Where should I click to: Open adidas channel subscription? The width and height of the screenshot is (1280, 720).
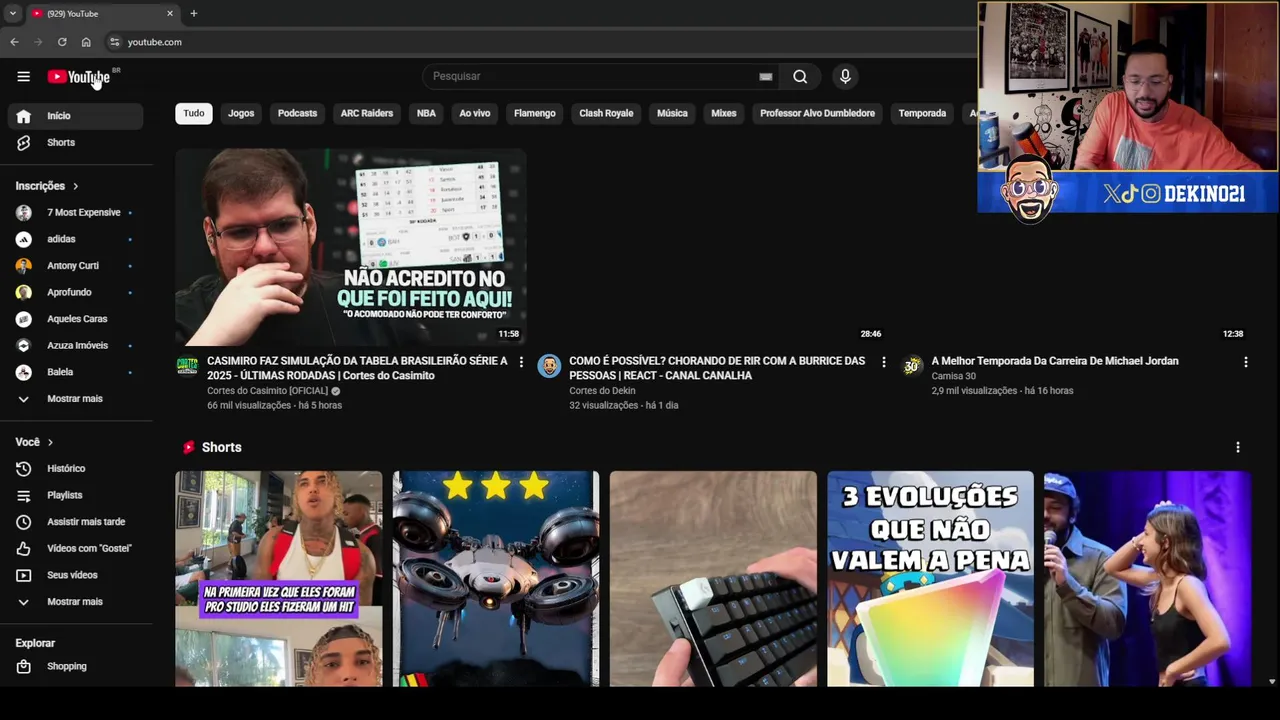(x=75, y=239)
